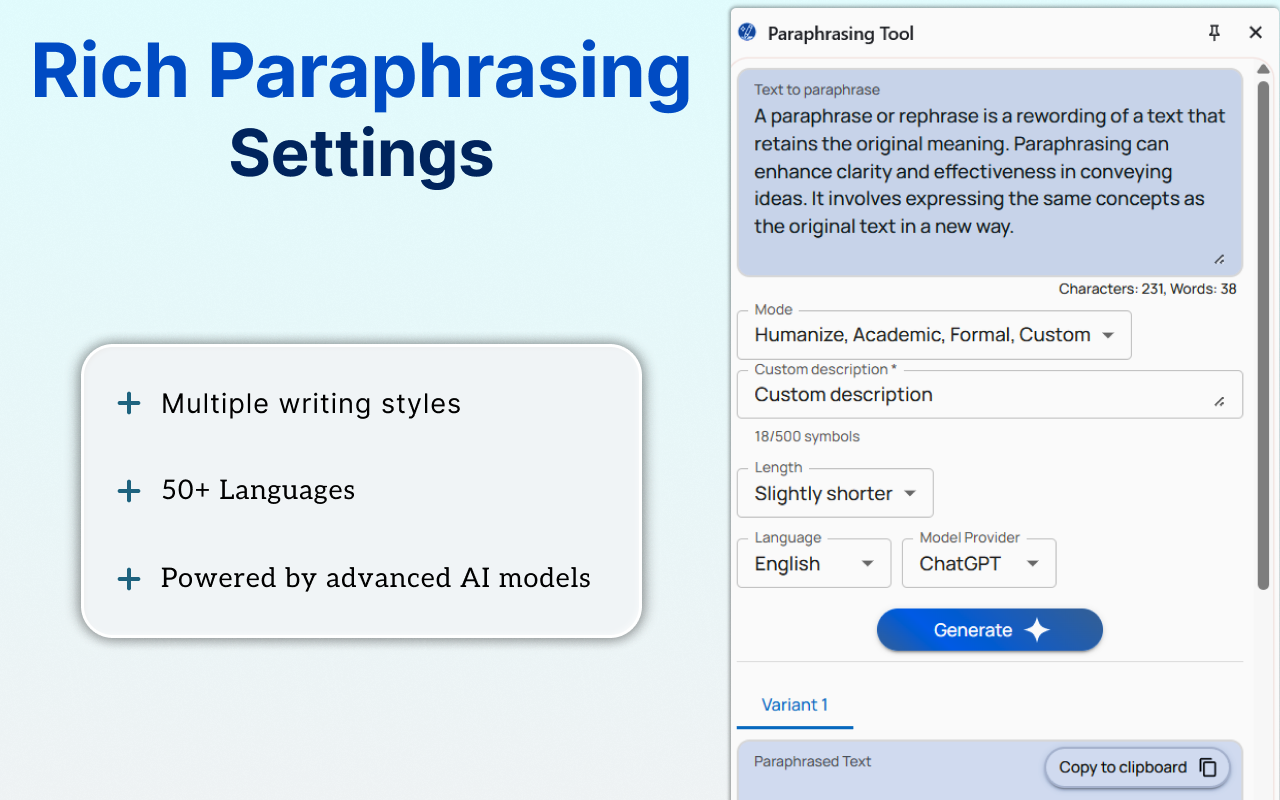1280x800 pixels.
Task: Click the Generate button
Action: [989, 630]
